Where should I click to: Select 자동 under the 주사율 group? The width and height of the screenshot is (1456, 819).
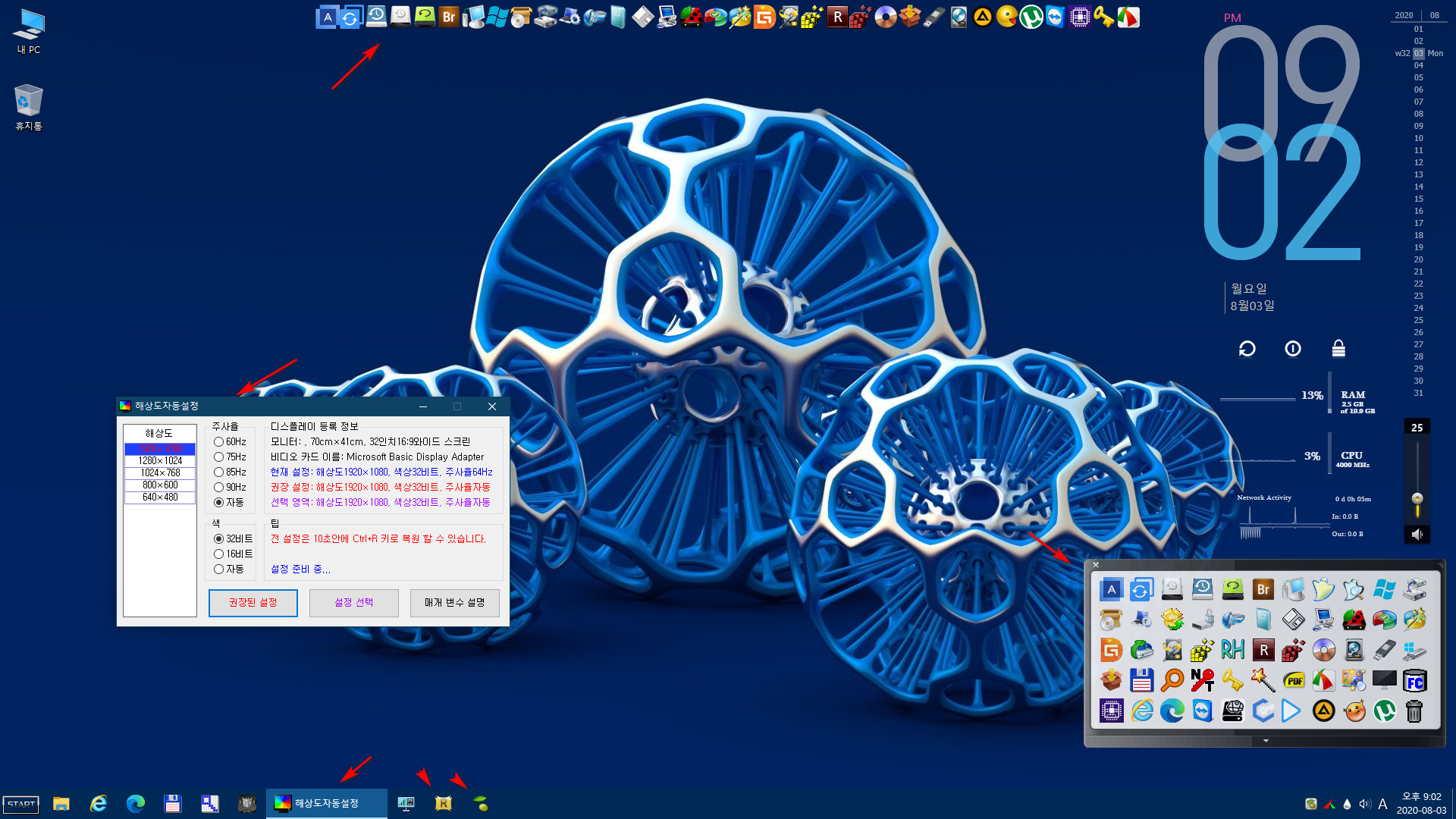[229, 502]
